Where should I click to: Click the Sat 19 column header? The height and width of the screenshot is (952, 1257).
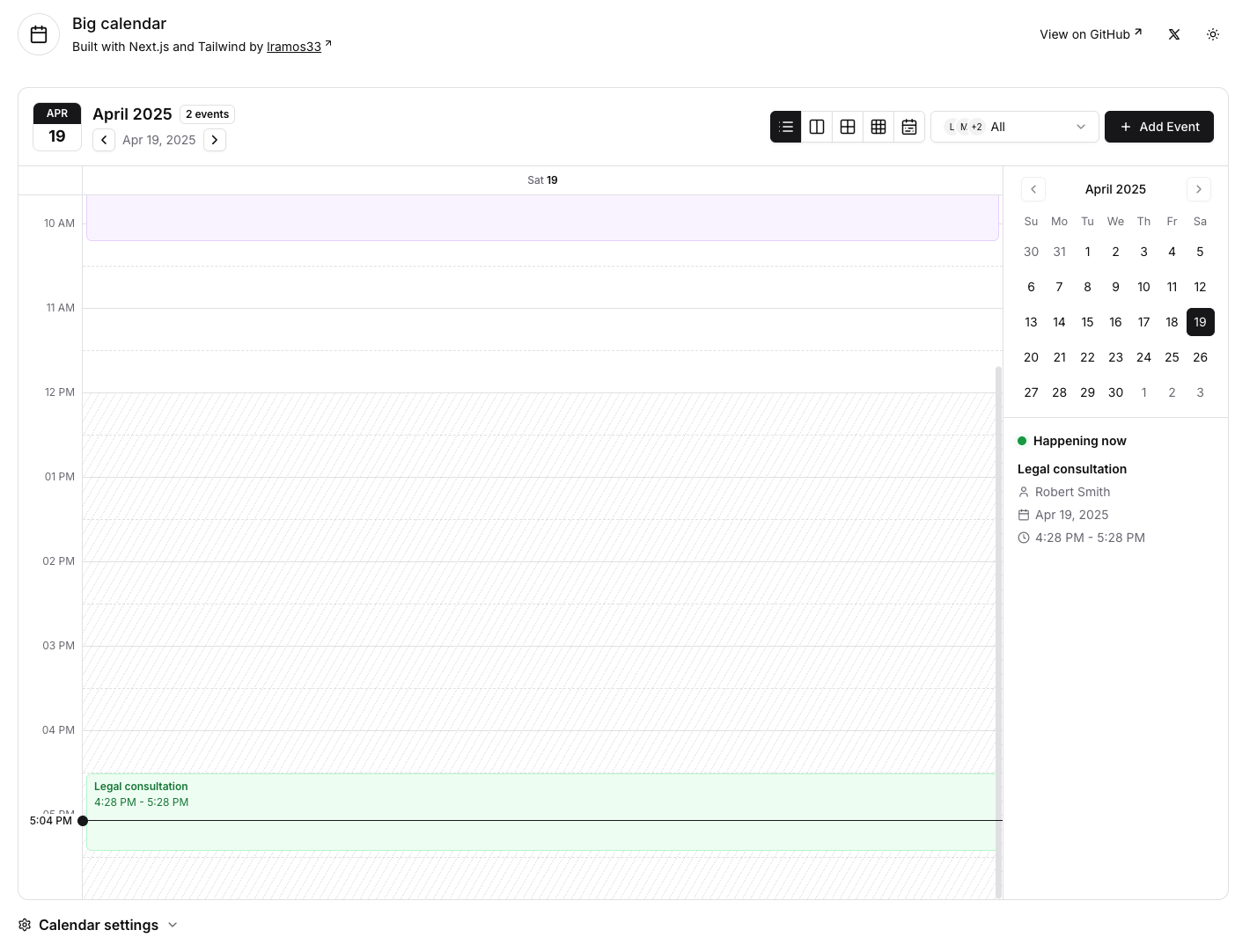(x=542, y=180)
